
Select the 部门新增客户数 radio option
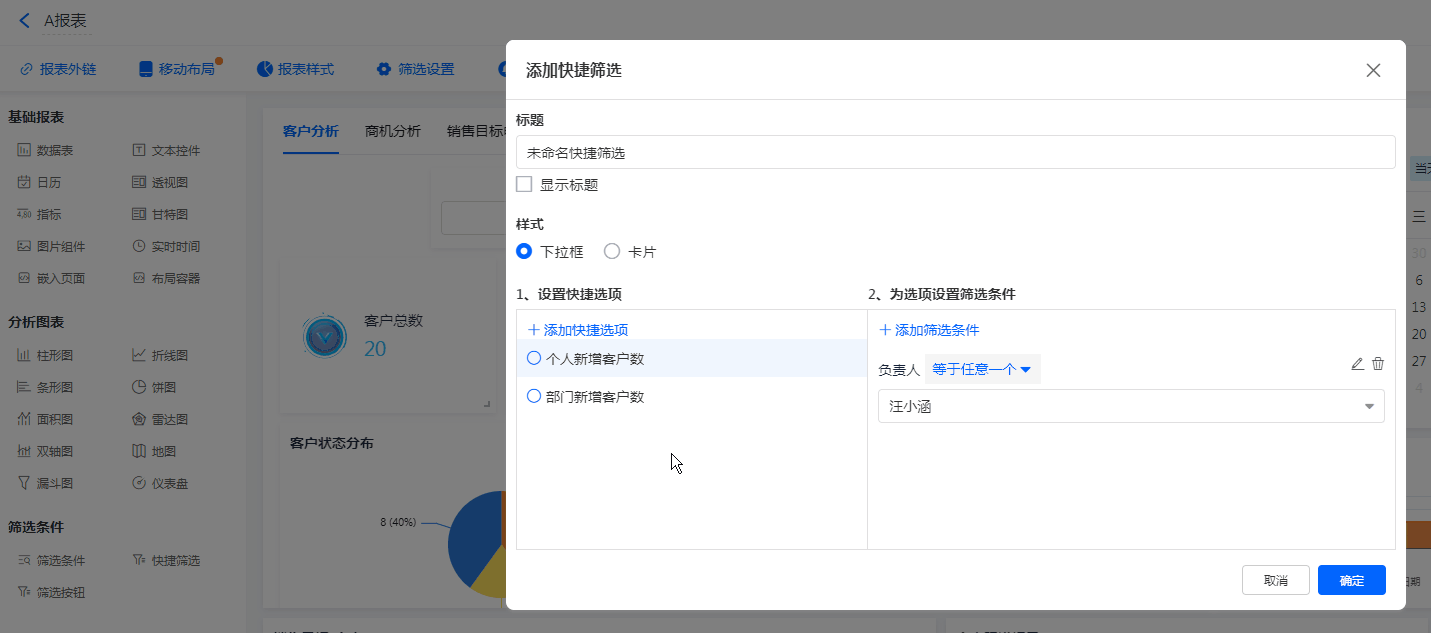click(534, 396)
